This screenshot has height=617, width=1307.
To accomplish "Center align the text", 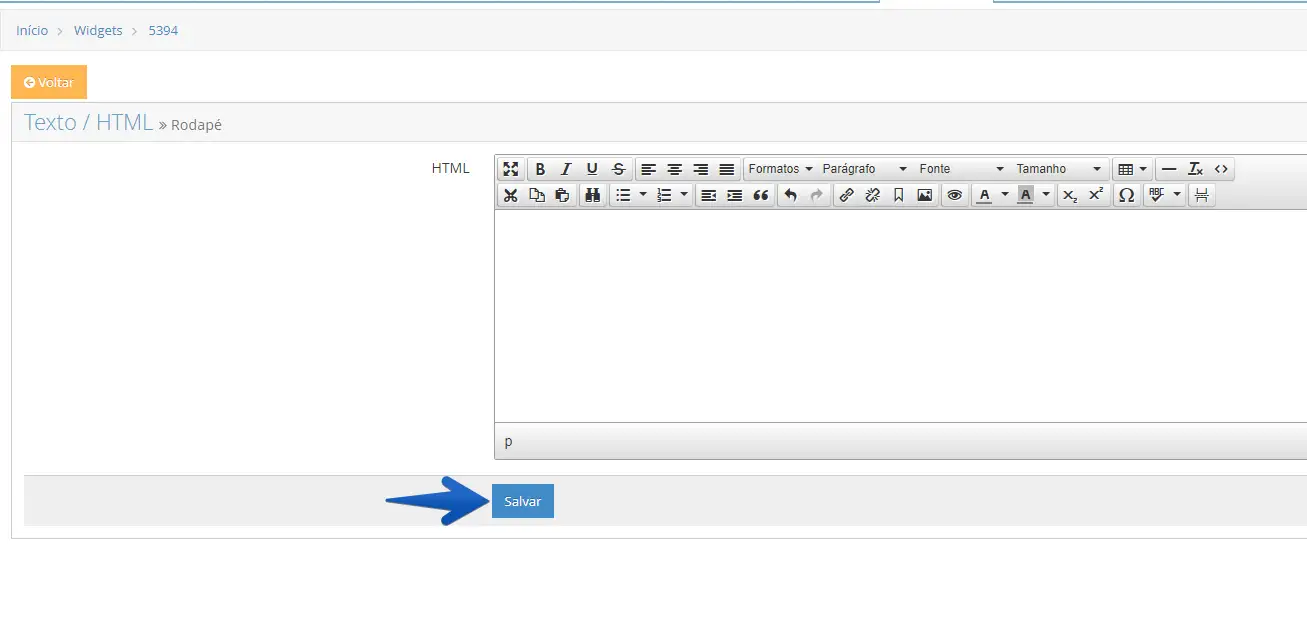I will click(x=675, y=169).
